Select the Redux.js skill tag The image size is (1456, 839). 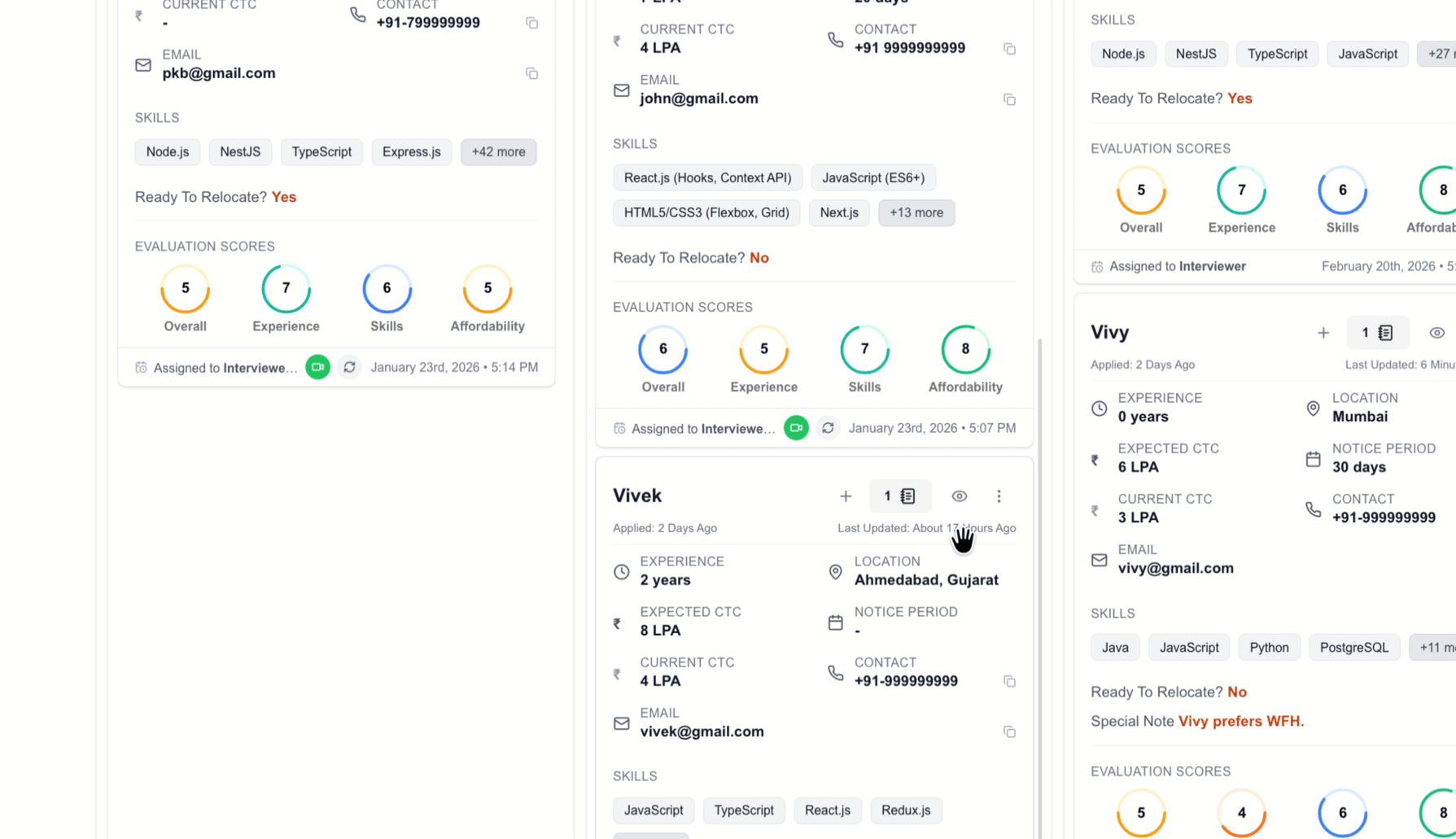(905, 811)
